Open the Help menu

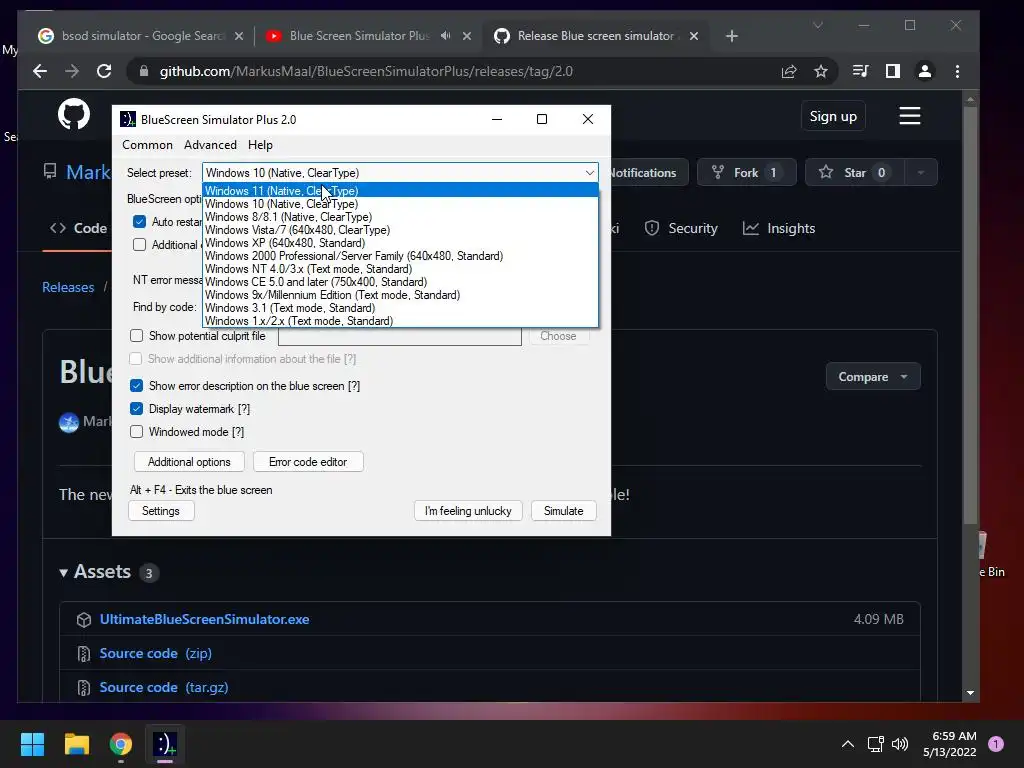(x=261, y=145)
